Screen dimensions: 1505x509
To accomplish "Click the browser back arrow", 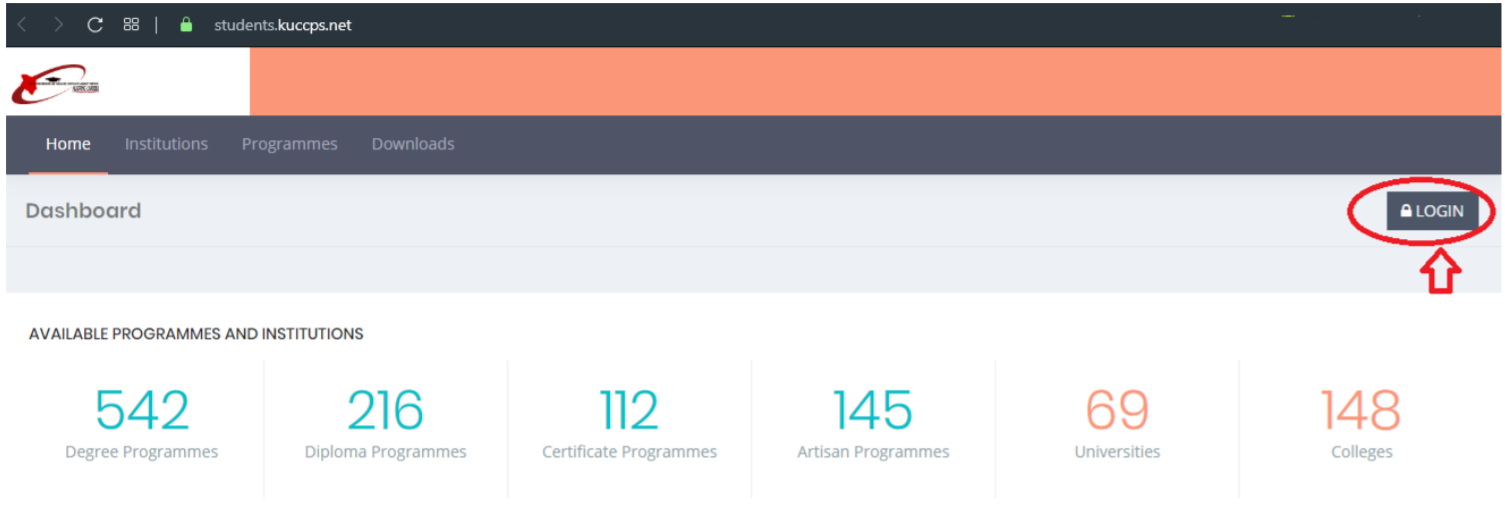I will (x=23, y=25).
